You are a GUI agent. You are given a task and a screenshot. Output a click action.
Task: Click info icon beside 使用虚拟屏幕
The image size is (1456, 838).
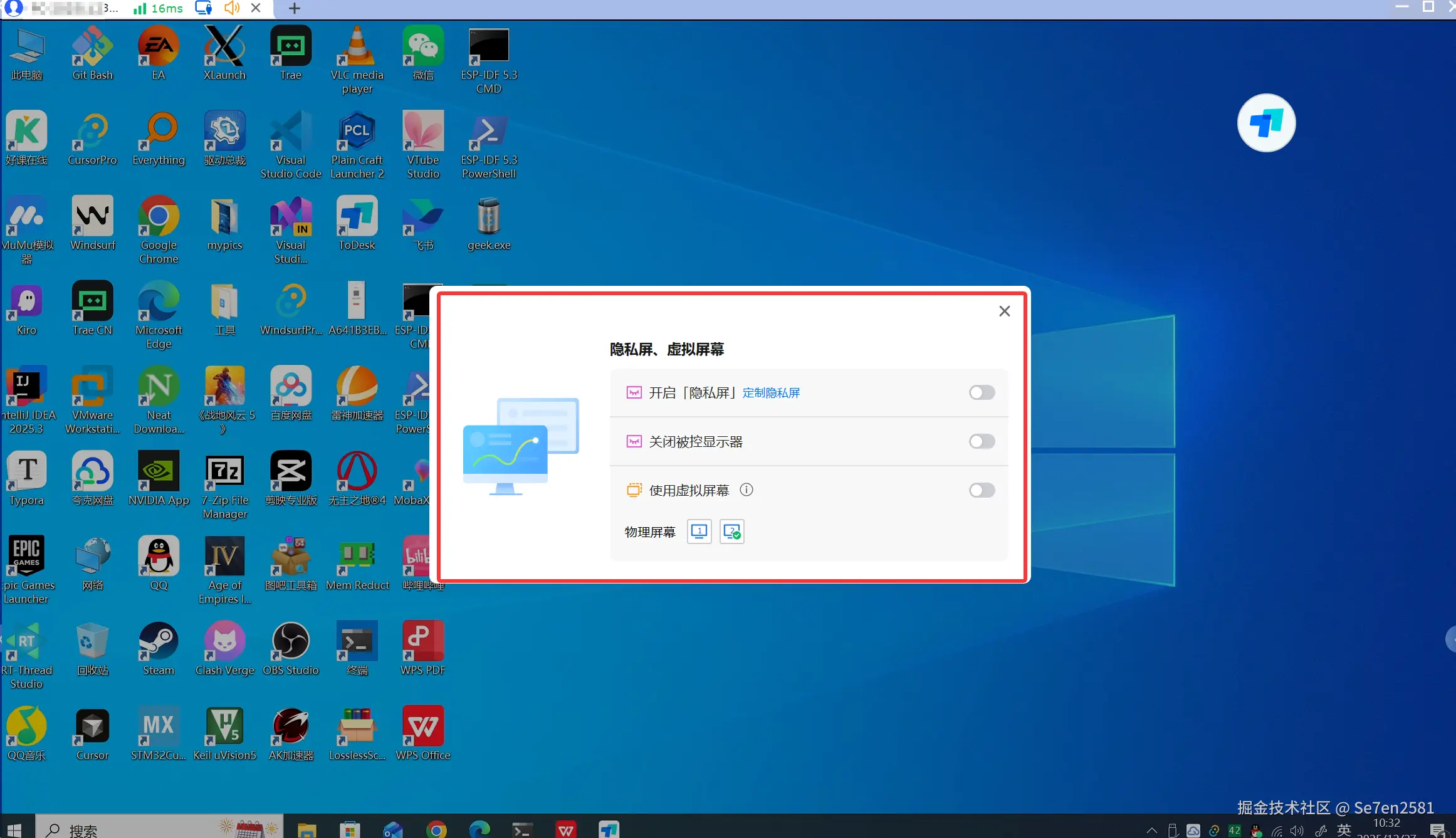click(x=746, y=490)
